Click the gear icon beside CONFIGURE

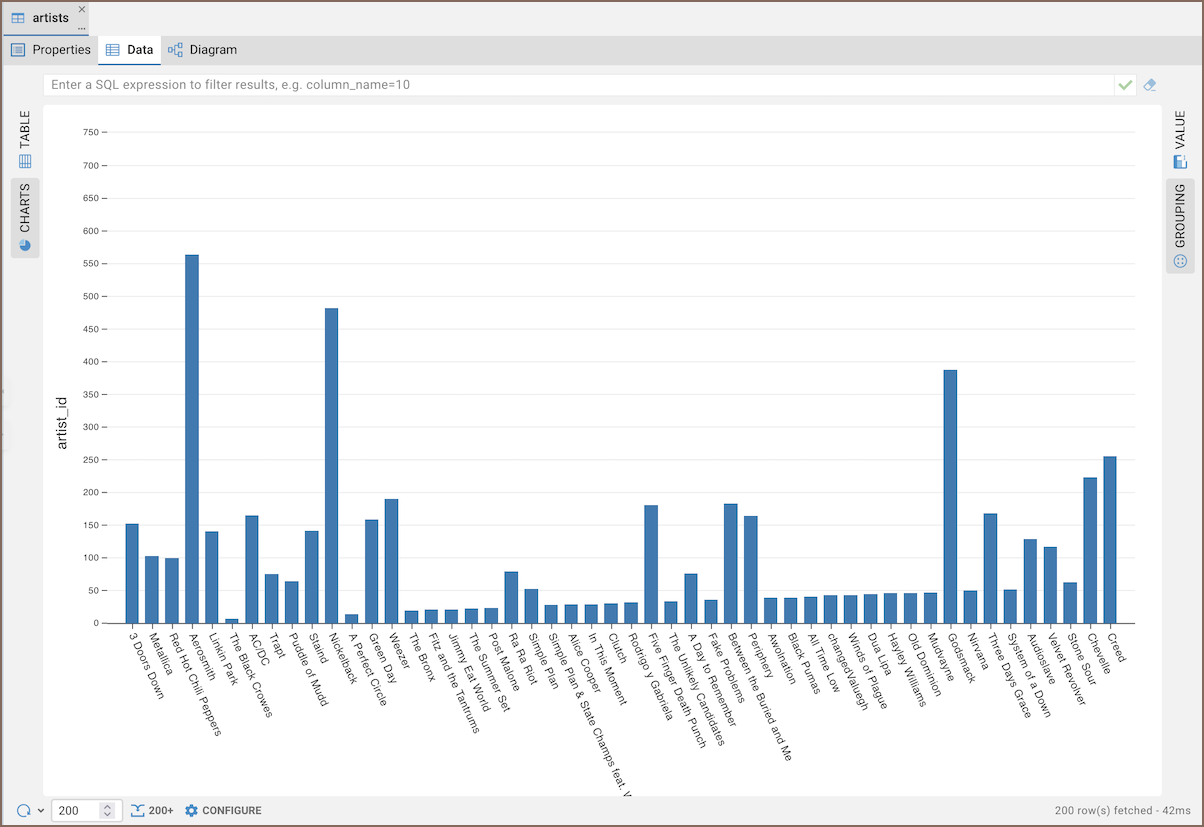click(x=192, y=810)
